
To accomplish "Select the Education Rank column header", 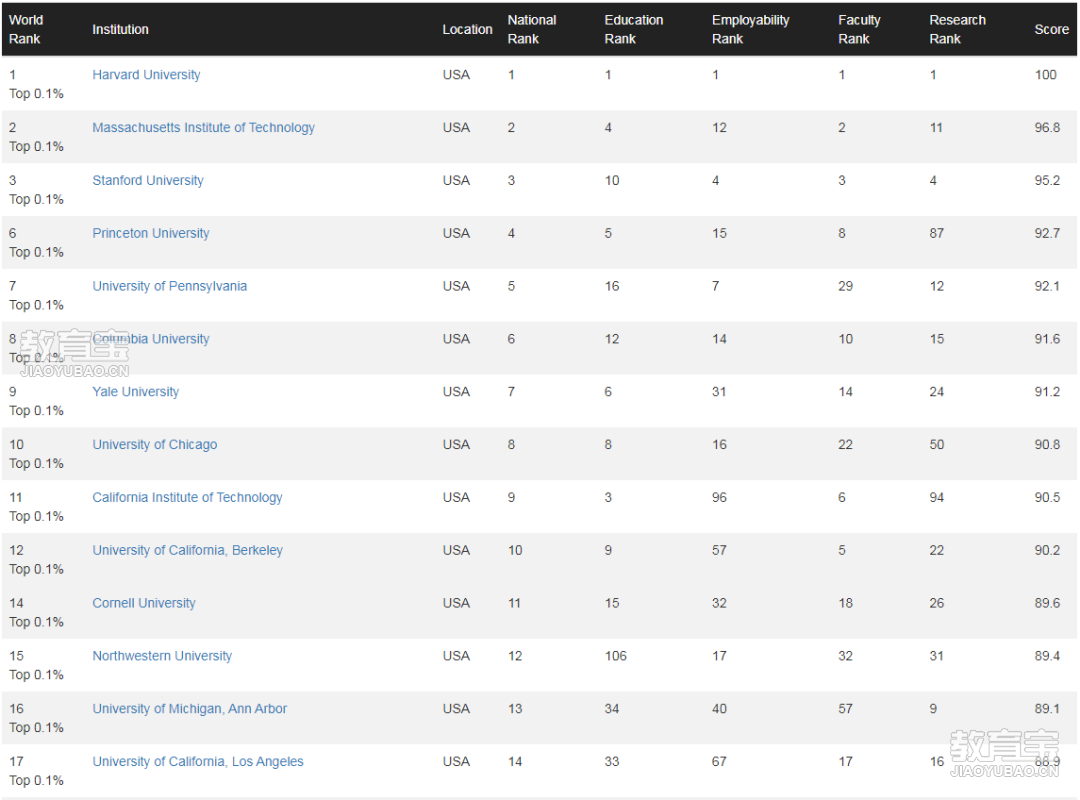I will pos(634,30).
